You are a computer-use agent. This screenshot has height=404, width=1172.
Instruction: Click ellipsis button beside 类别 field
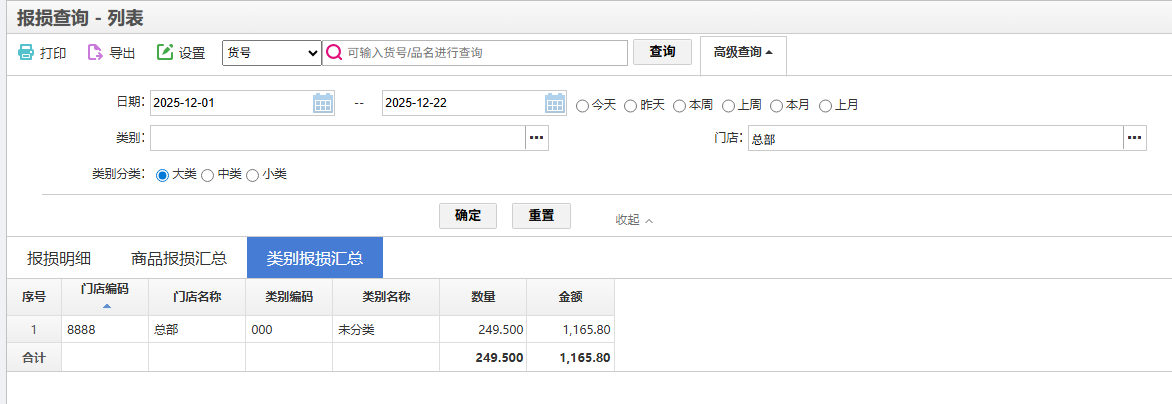537,138
